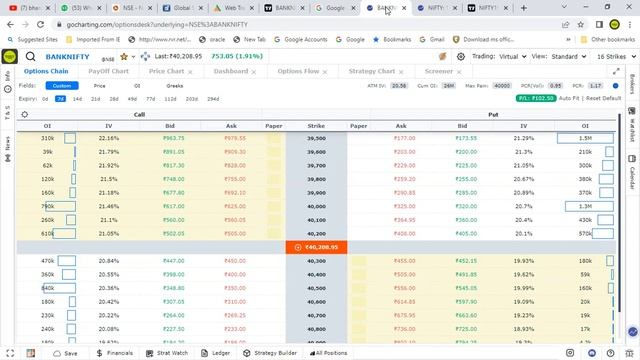Click Save in the bottom bar
This screenshot has width=640, height=360.
[x=65, y=353]
